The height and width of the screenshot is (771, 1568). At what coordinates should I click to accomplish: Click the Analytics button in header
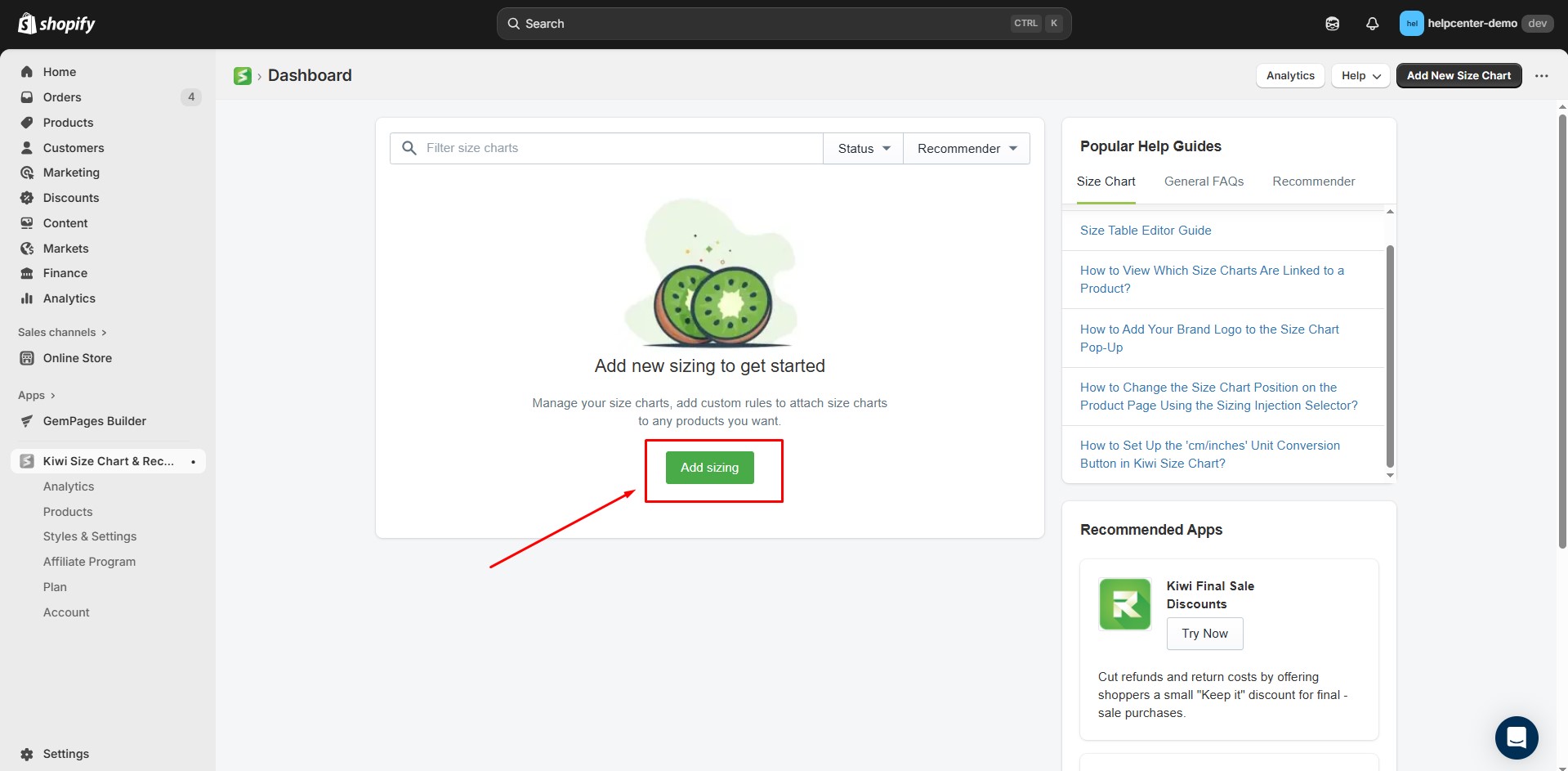coord(1290,76)
